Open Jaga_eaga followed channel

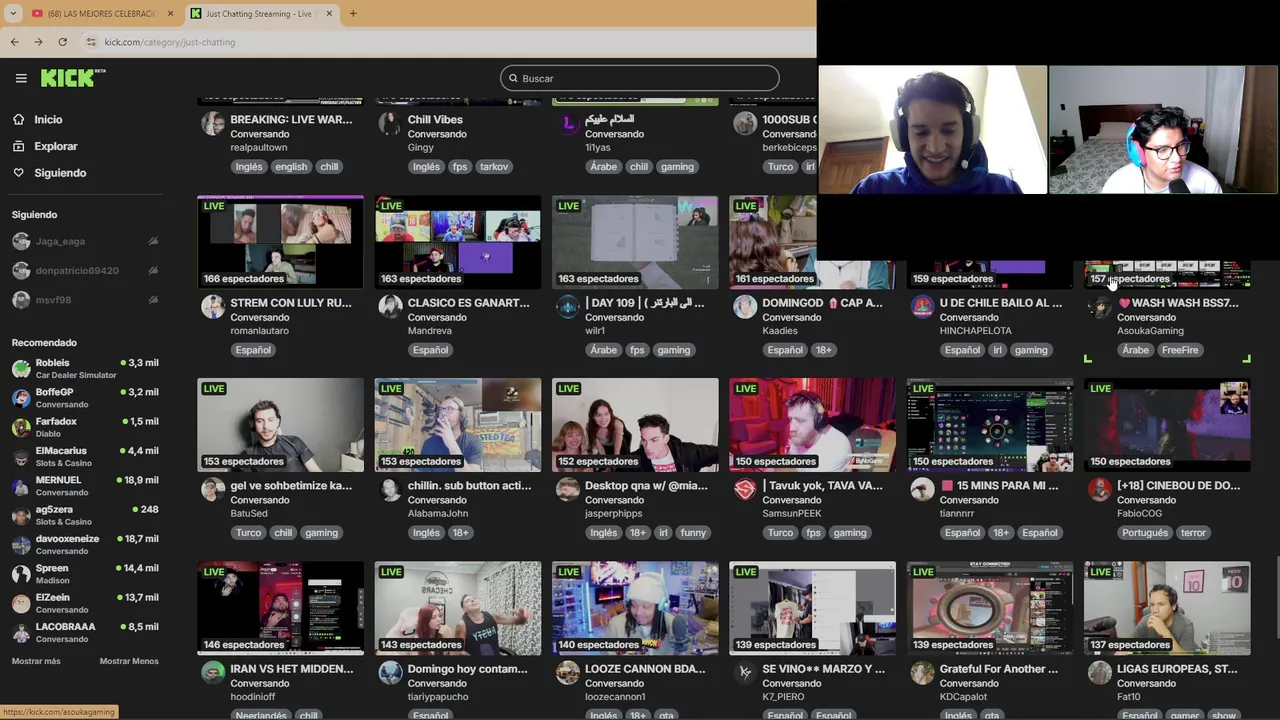[x=85, y=241]
